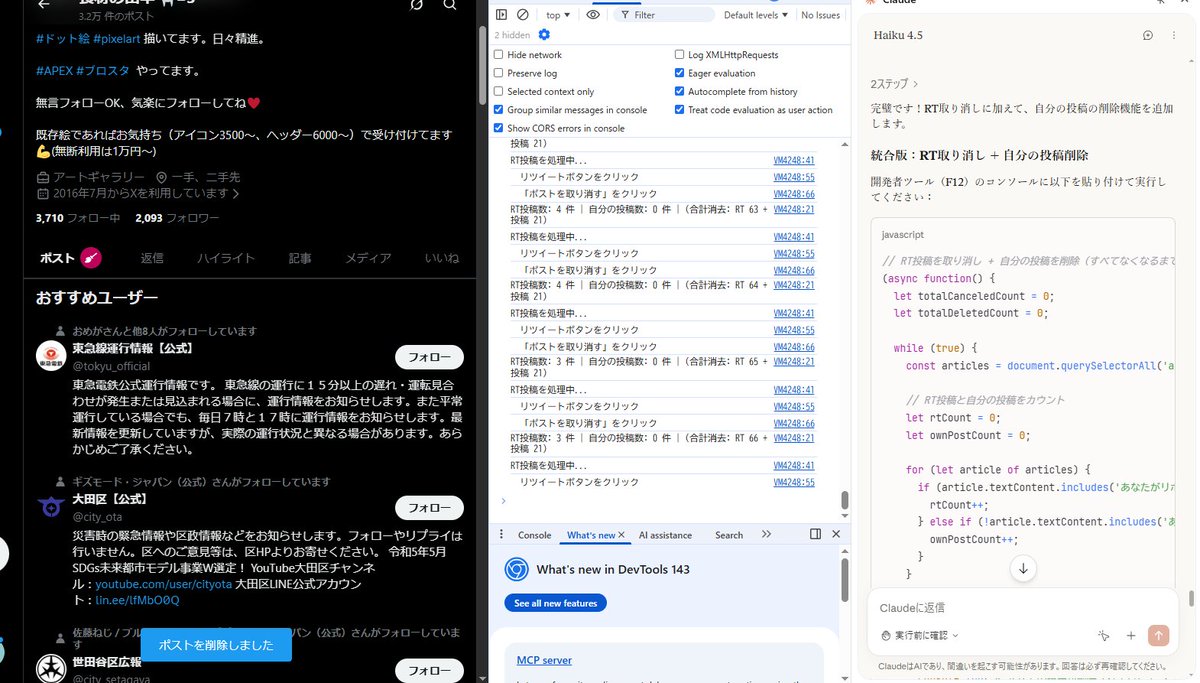
Task: Click the send arrow in Claude's reply box
Action: (x=1158, y=635)
